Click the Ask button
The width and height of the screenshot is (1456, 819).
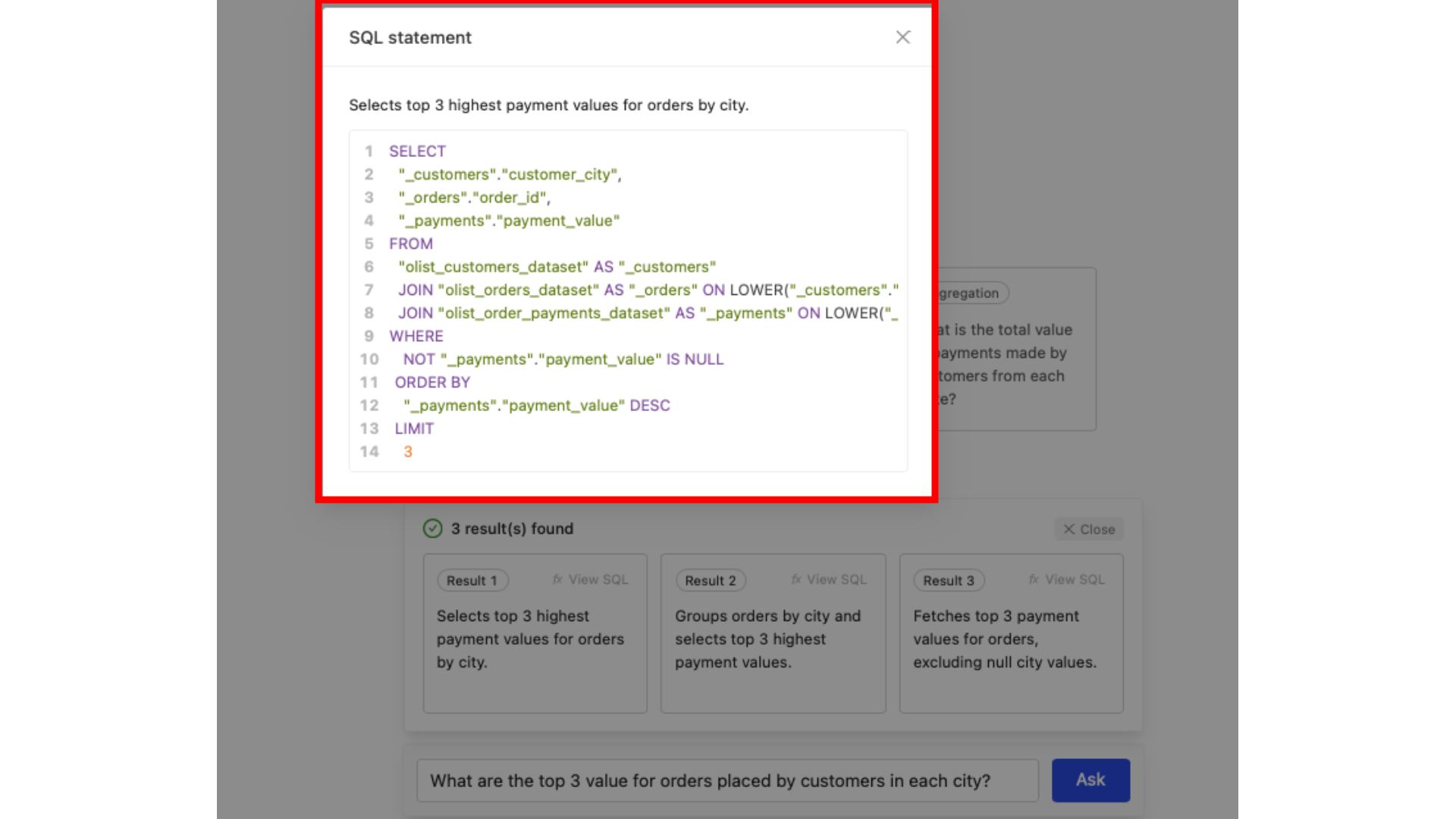(x=1090, y=780)
